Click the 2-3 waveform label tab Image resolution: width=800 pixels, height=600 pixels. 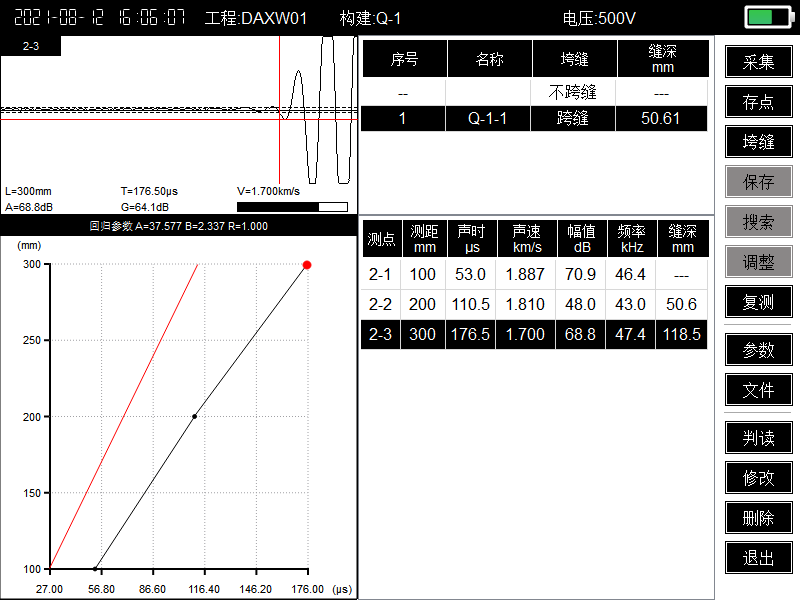31,46
